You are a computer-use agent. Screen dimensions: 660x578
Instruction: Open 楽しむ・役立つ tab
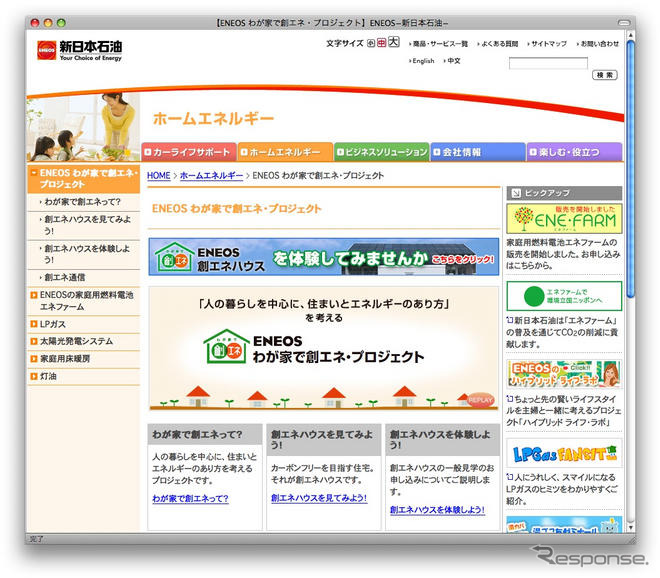(574, 152)
